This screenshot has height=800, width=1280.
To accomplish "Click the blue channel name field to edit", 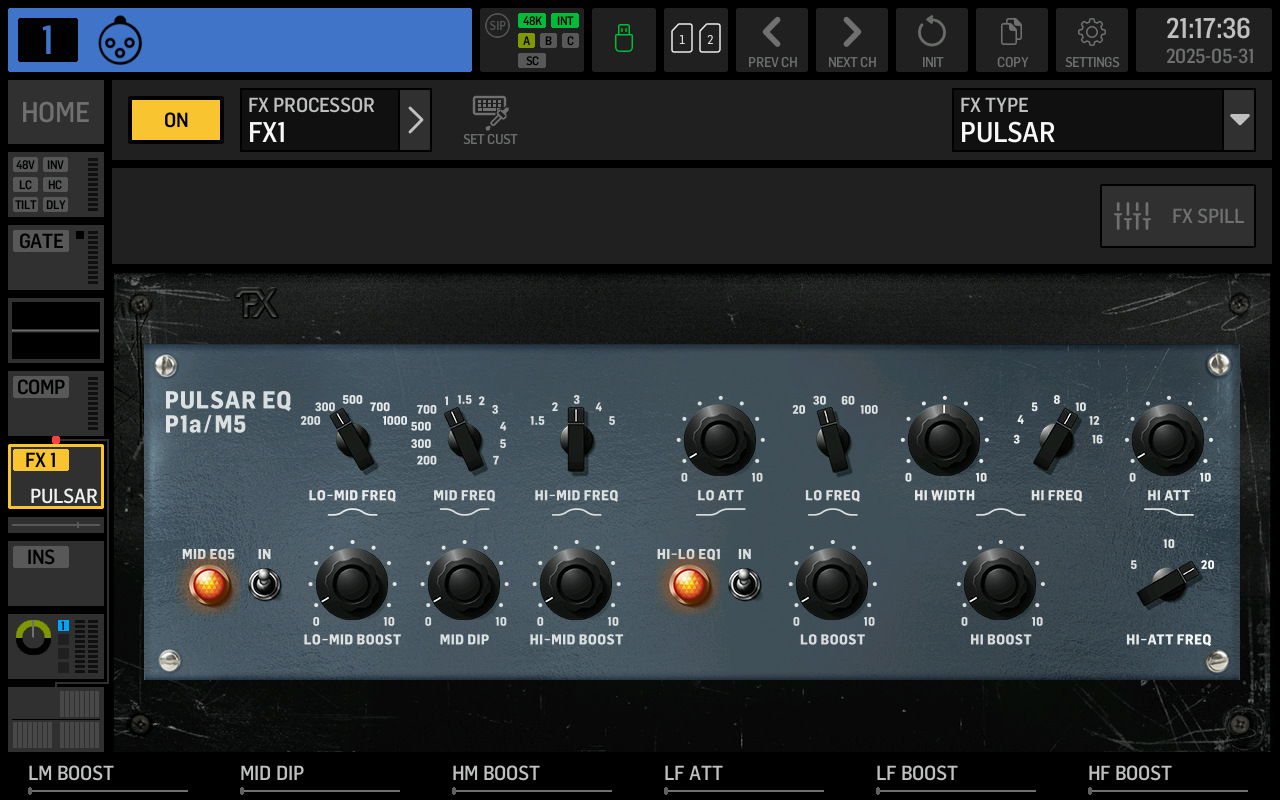I will click(x=300, y=40).
